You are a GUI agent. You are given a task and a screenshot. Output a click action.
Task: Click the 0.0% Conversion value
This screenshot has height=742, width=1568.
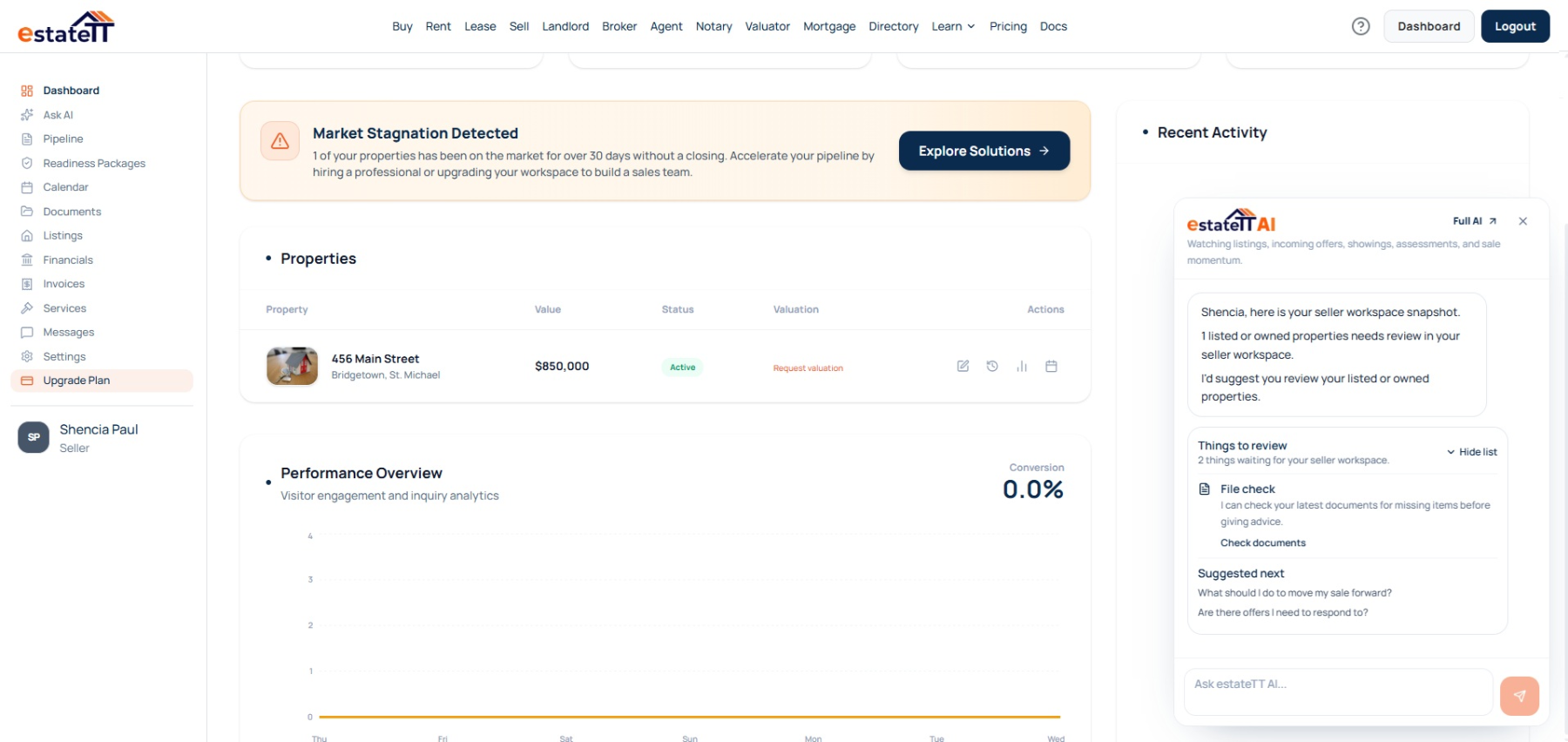pyautogui.click(x=1033, y=489)
